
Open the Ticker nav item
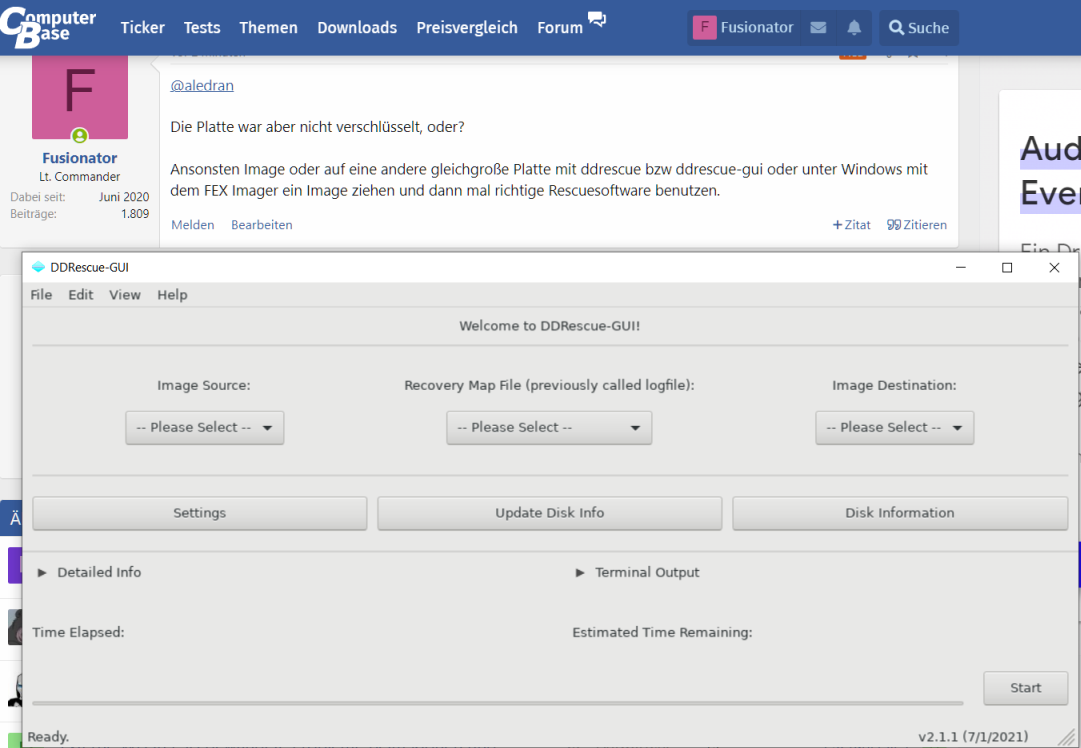click(143, 28)
